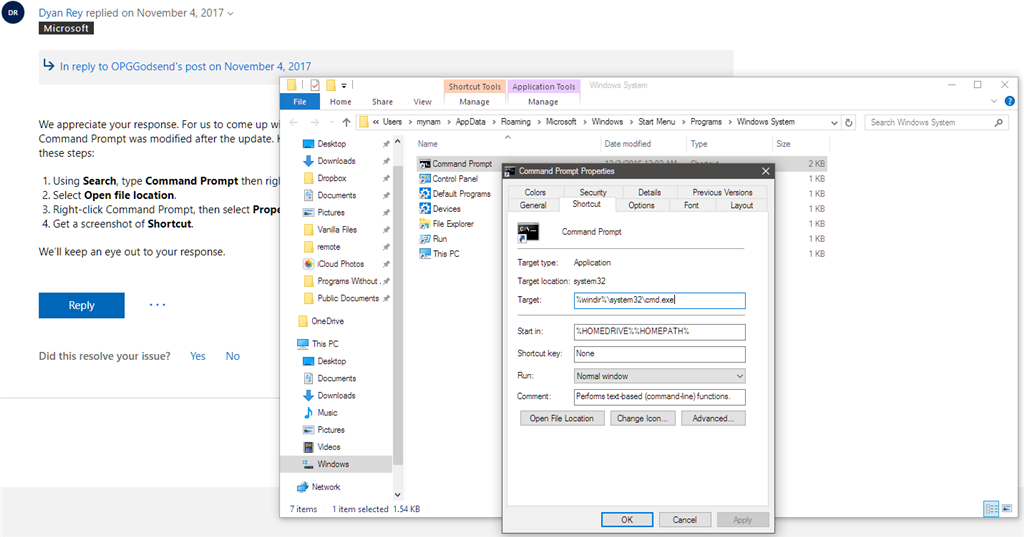The image size is (1024, 537).
Task: Answer Yes to resolve issue question
Action: [x=198, y=356]
